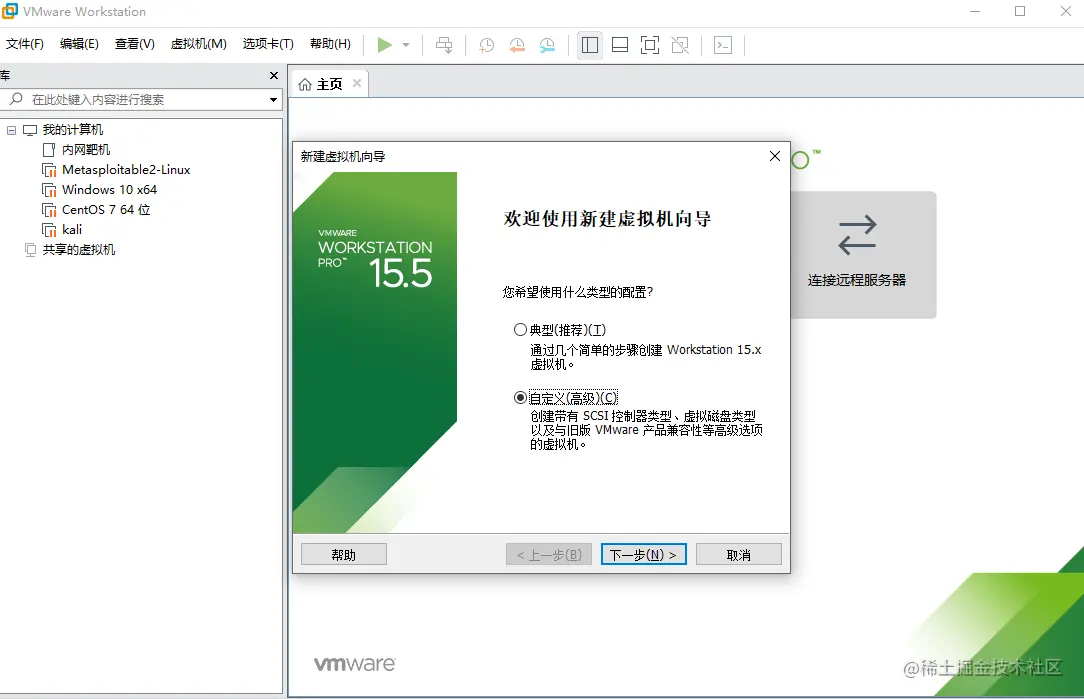Click the 下一步(N) button
This screenshot has height=699, width=1084.
click(643, 554)
